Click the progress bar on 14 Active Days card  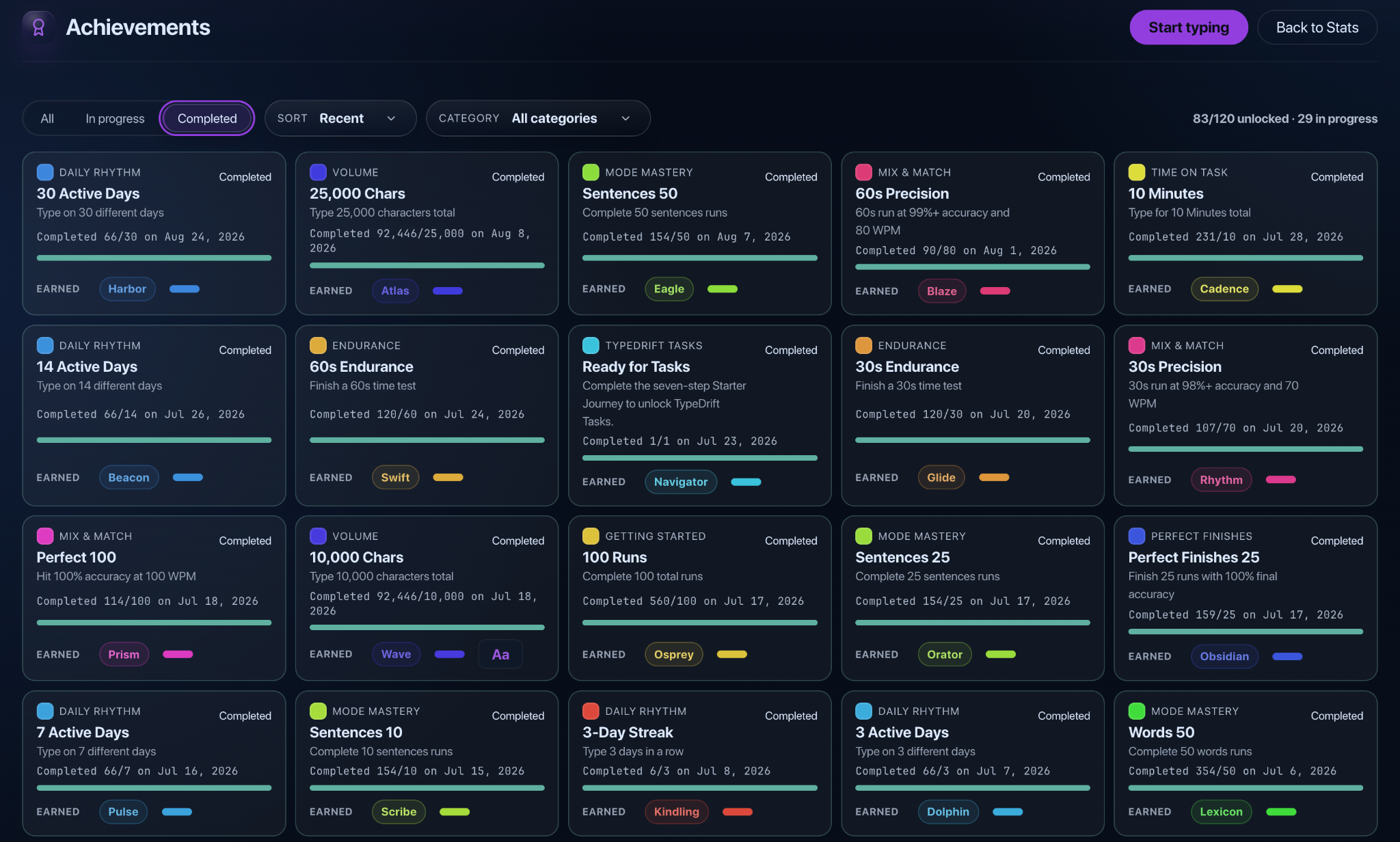click(x=154, y=439)
